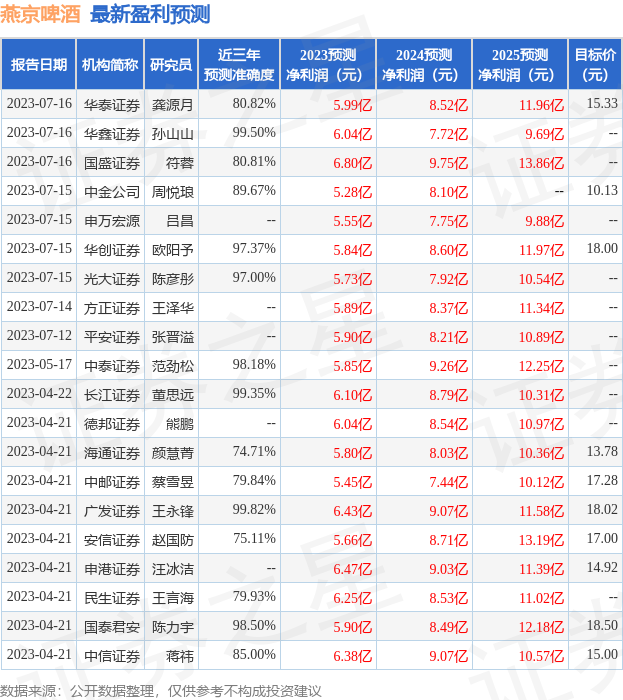Image resolution: width=623 pixels, height=700 pixels.
Task: Click the 数据来源 footer note
Action: (x=161, y=691)
